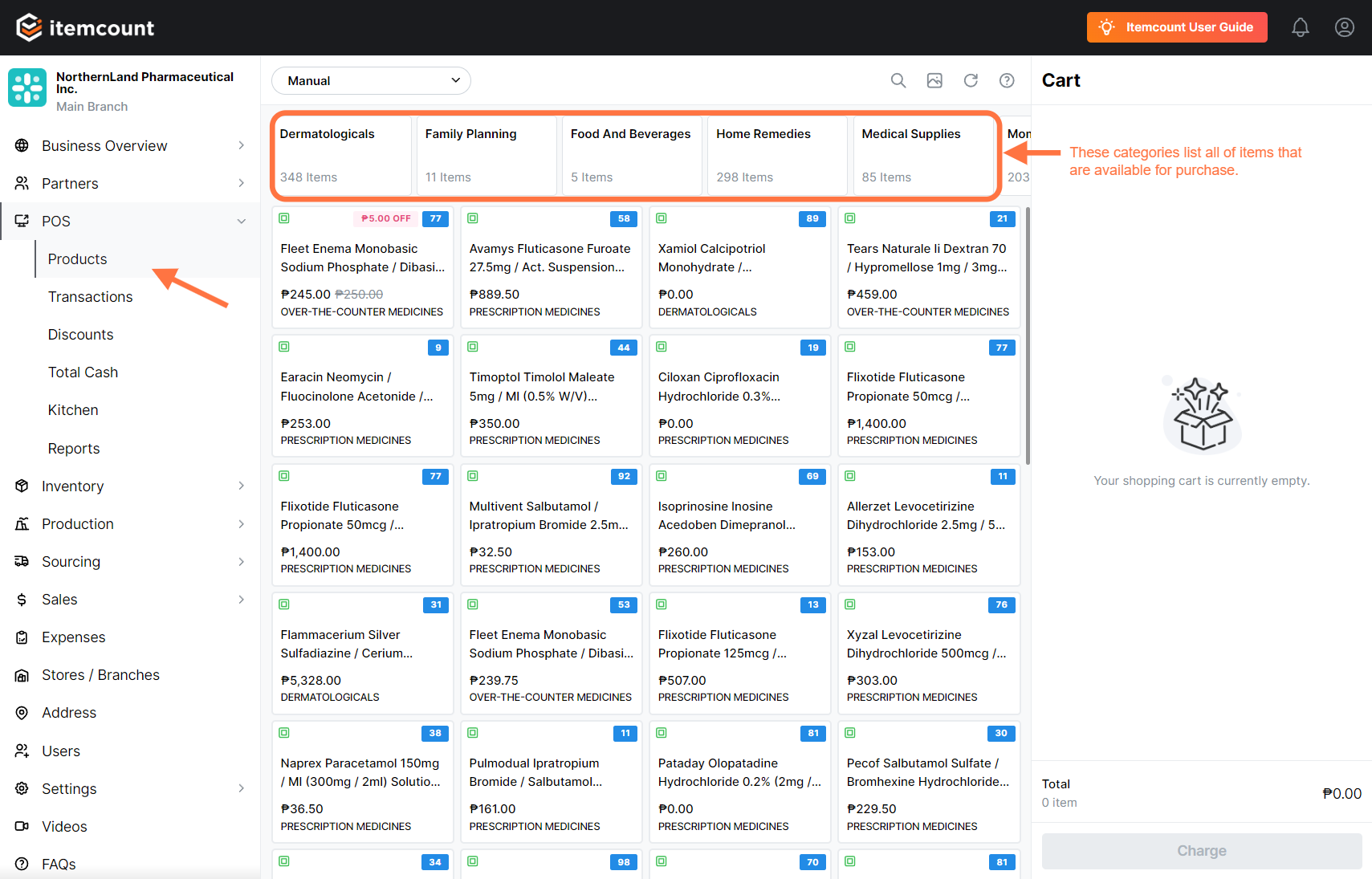This screenshot has width=1372, height=879.
Task: Expand Business Overview menu
Action: point(242,145)
